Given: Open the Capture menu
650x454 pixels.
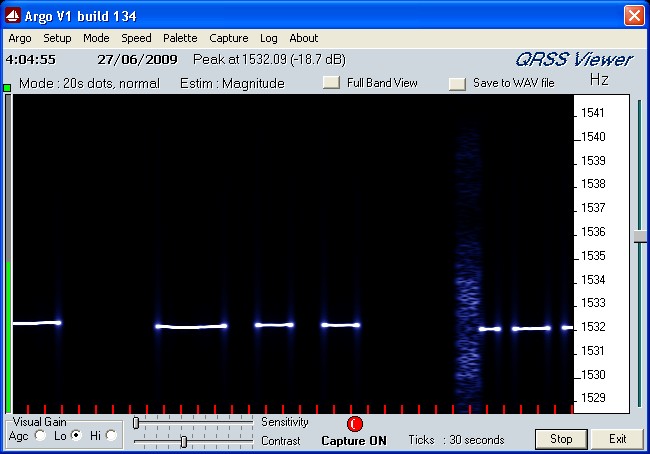Looking at the screenshot, I should coord(228,38).
